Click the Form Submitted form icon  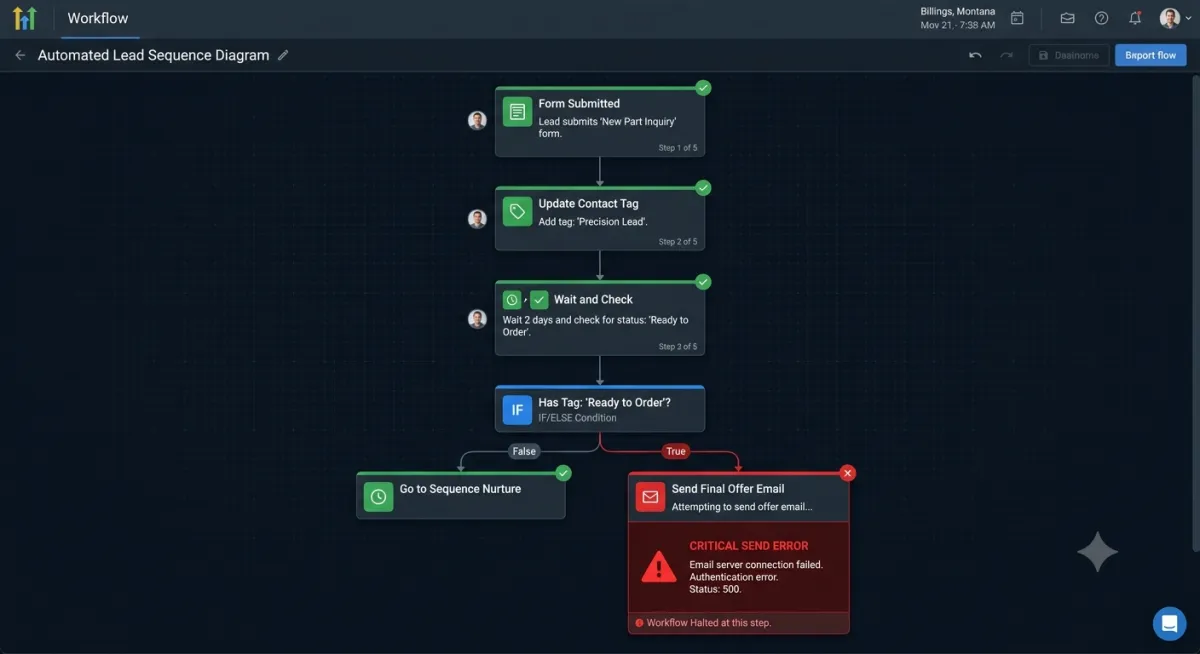pos(517,112)
